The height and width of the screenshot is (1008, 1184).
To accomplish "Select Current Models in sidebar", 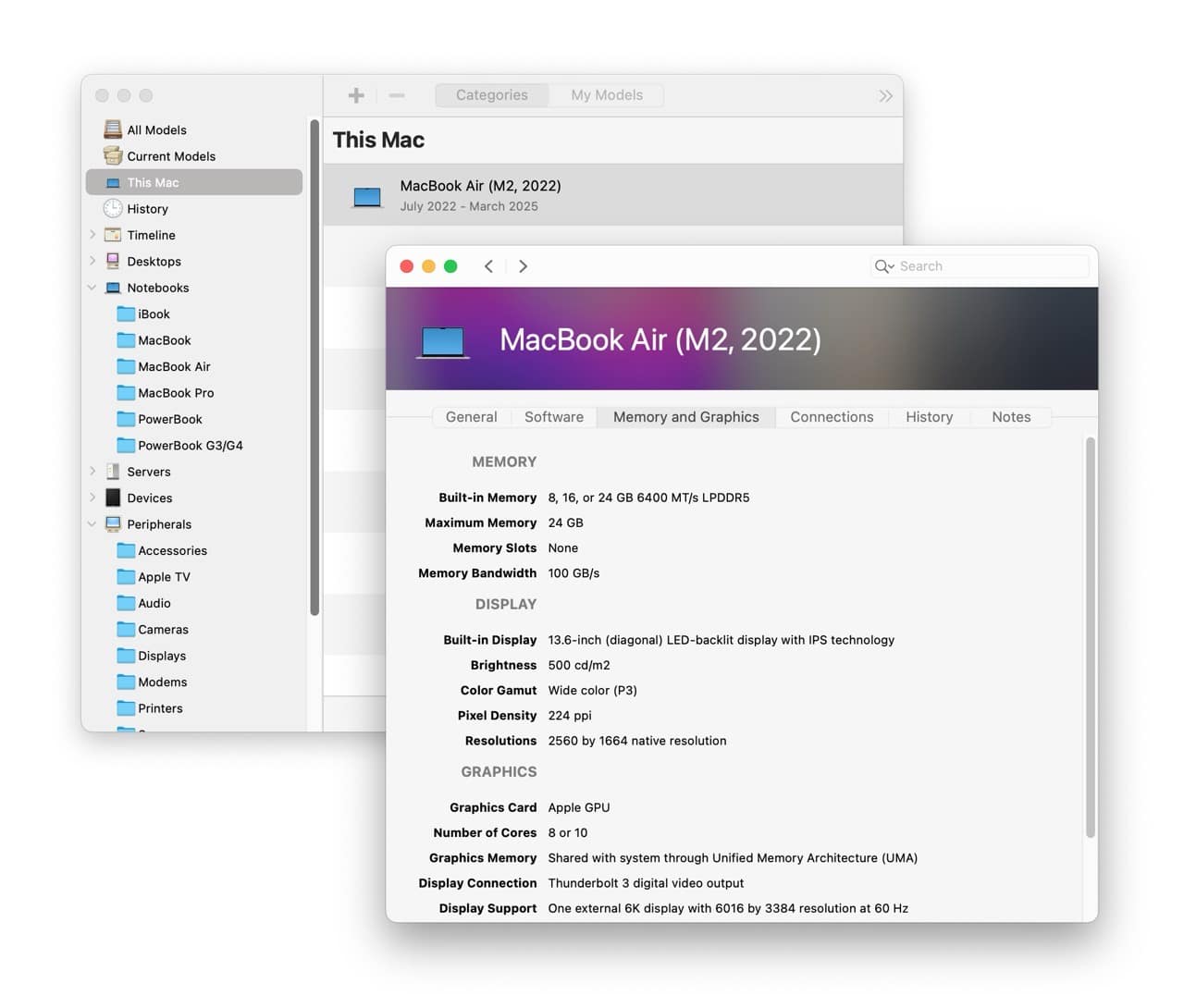I will pos(194,155).
